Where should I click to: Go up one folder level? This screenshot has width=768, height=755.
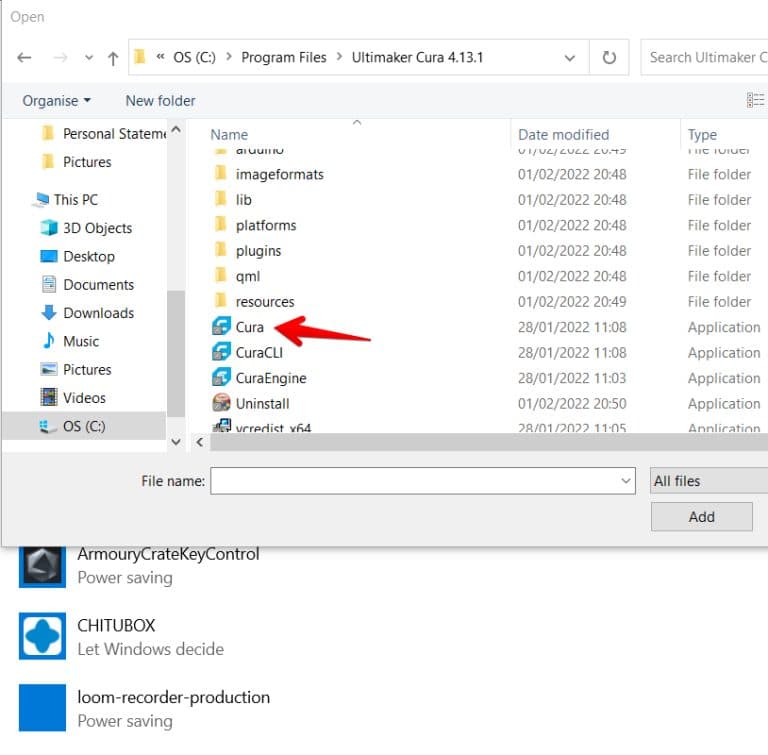(113, 58)
